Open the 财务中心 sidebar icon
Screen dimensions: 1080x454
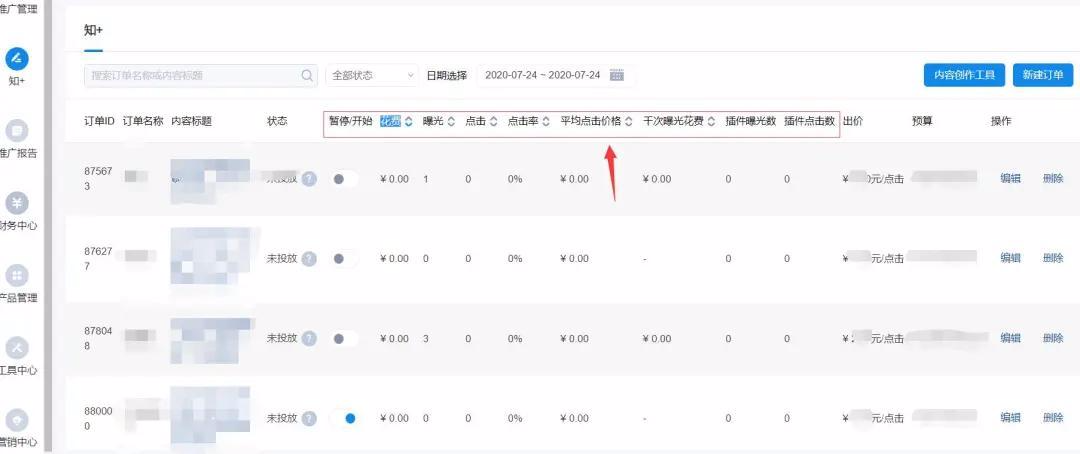pyautogui.click(x=17, y=203)
